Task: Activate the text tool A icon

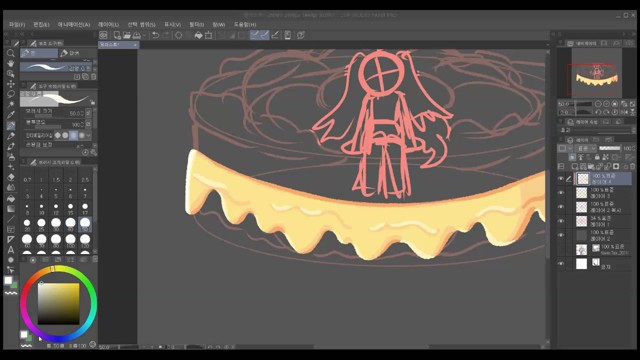Action: click(x=11, y=250)
